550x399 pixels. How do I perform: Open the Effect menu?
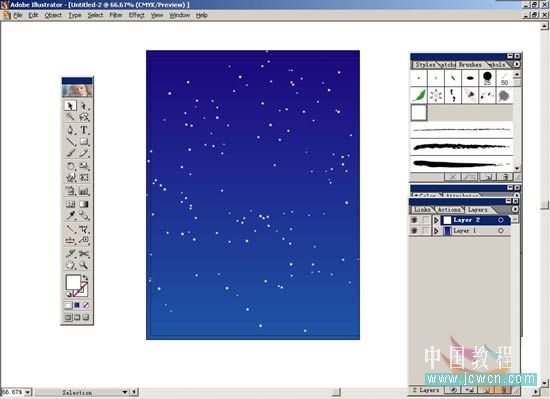coord(136,15)
